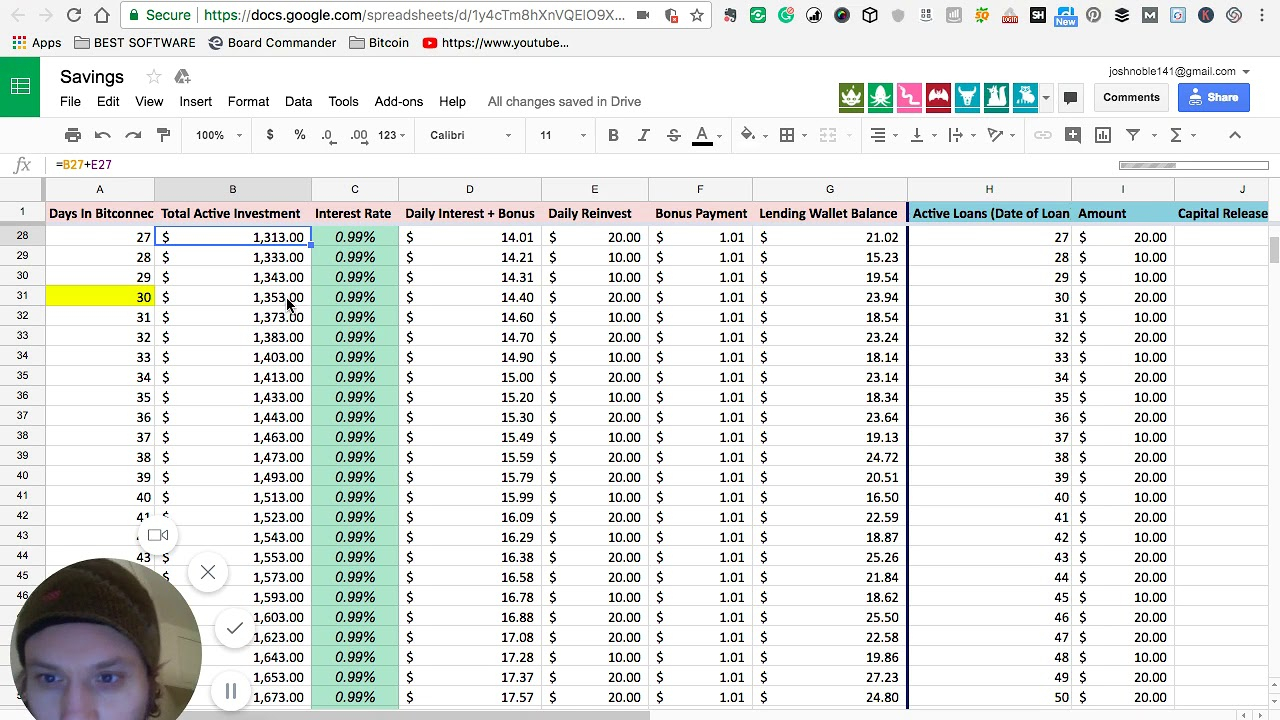Format selection as percent

[300, 135]
